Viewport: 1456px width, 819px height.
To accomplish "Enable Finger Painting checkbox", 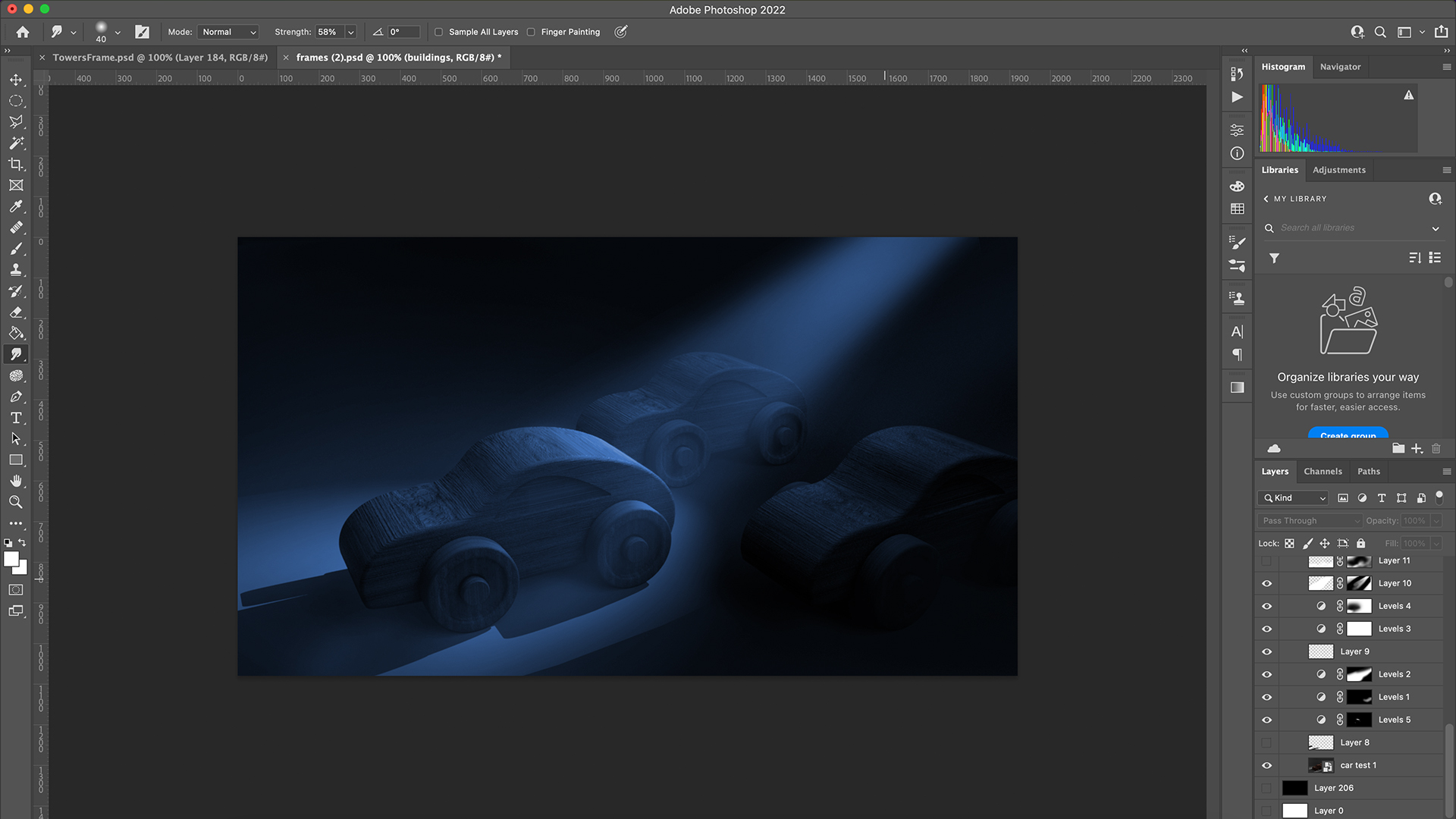I will [531, 32].
